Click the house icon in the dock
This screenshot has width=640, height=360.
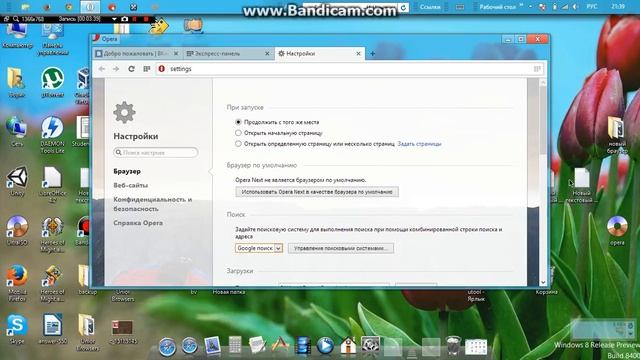348,346
